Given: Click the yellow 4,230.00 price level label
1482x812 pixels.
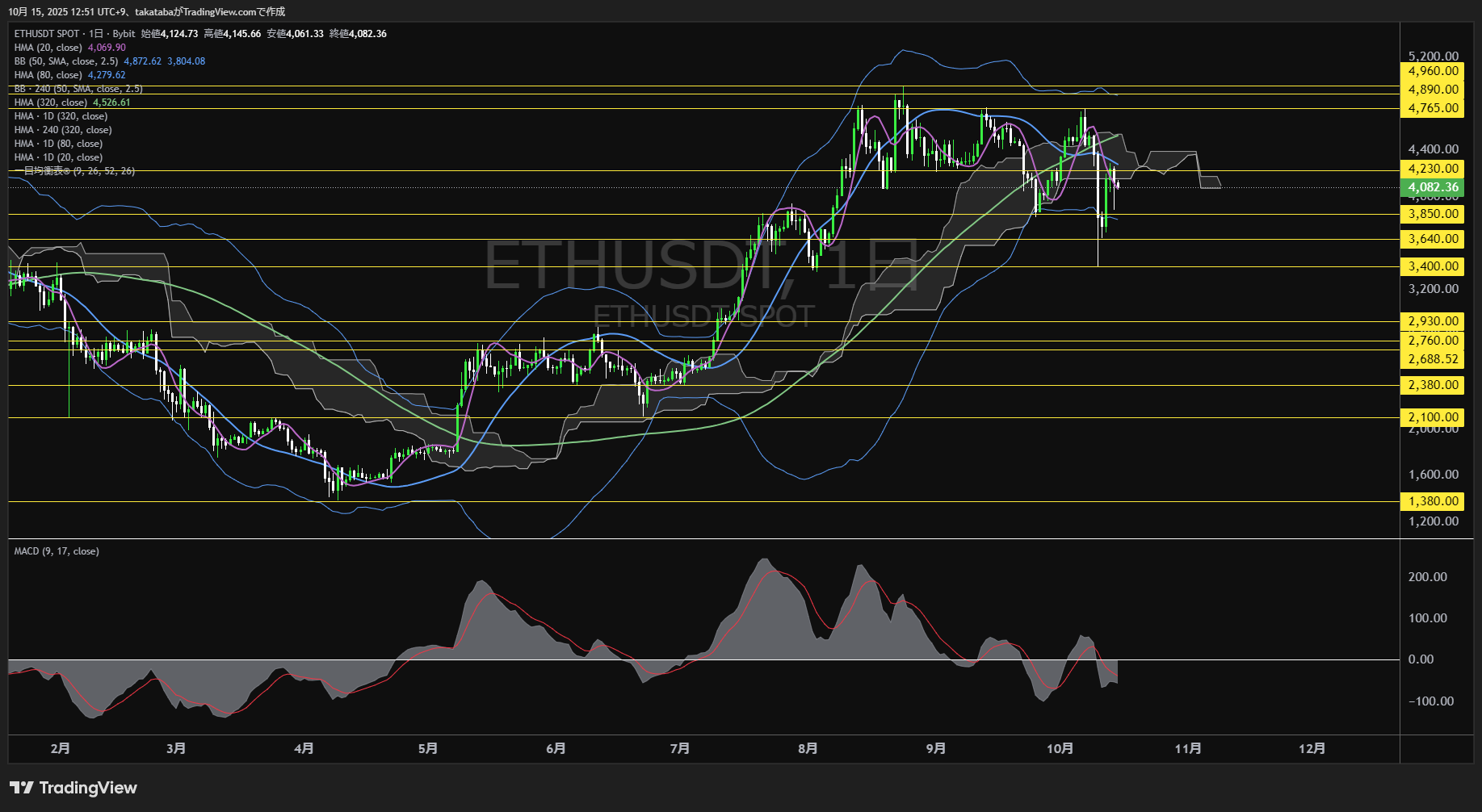Looking at the screenshot, I should [x=1432, y=169].
